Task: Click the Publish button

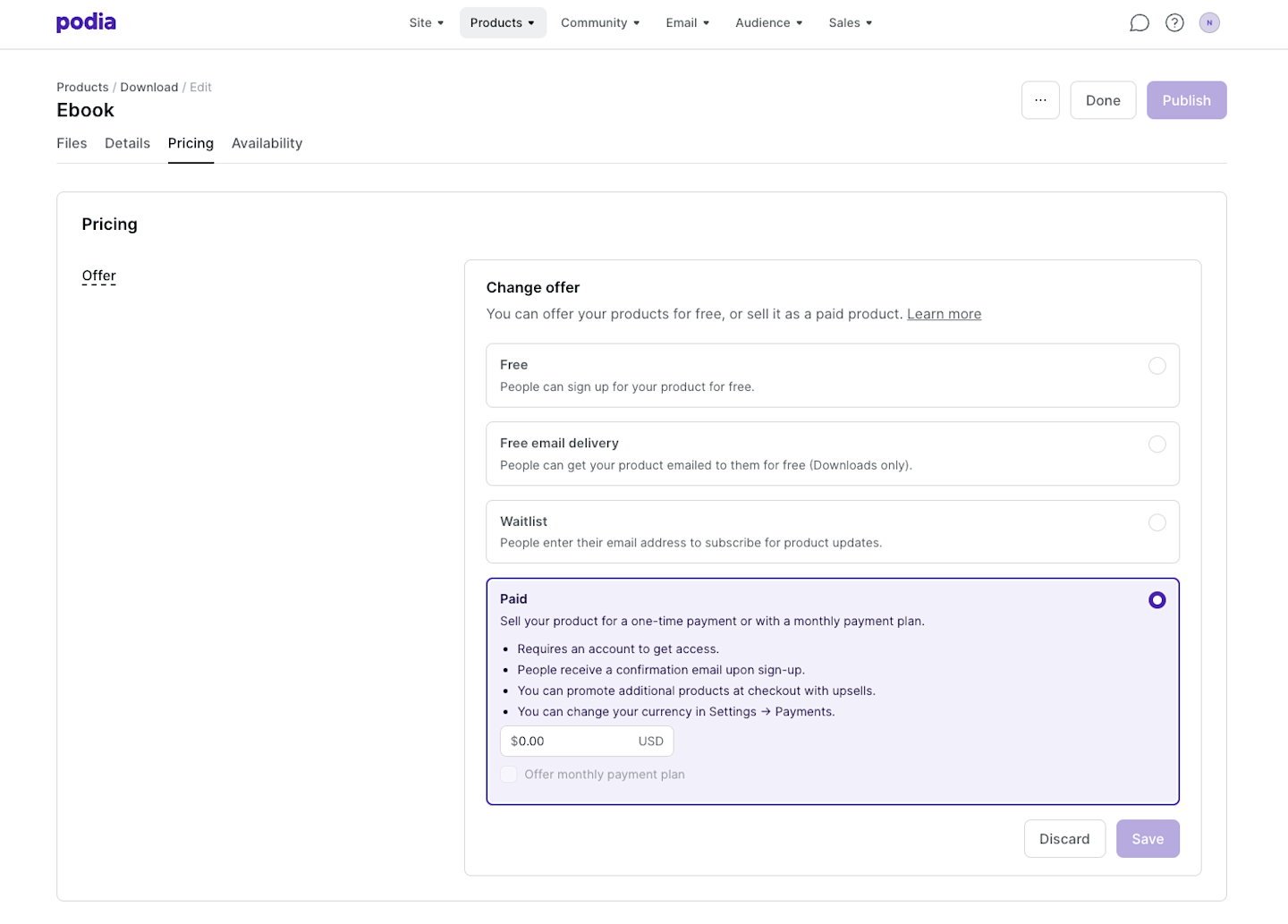Action: click(x=1186, y=100)
